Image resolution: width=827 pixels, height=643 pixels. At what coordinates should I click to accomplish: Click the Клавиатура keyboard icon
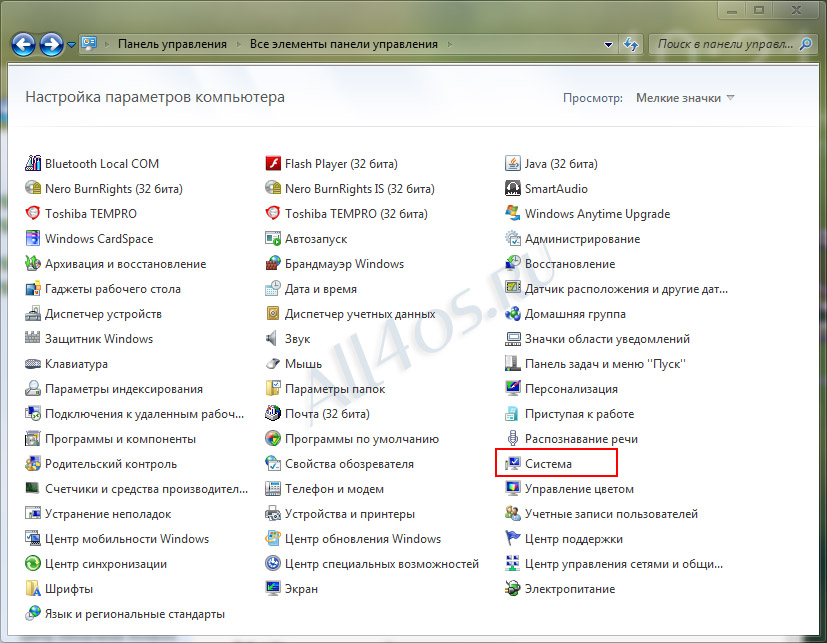point(33,363)
